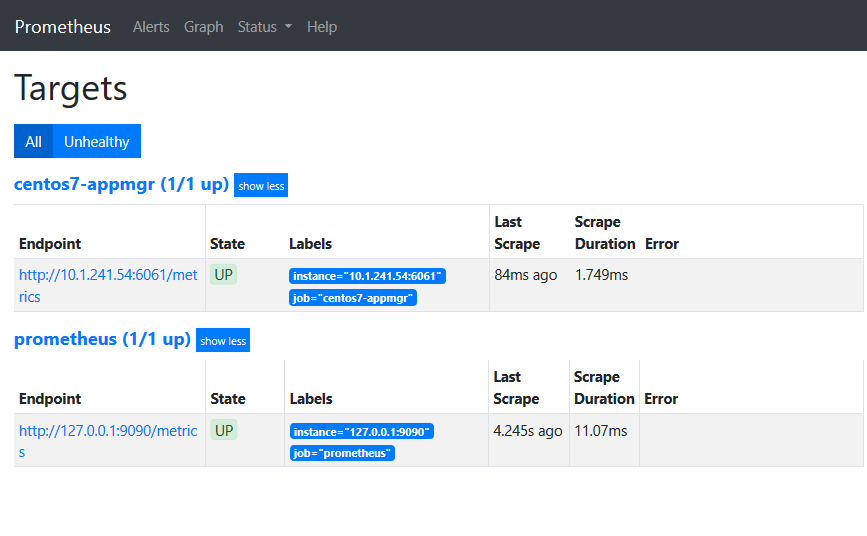Image resolution: width=867 pixels, height=536 pixels.
Task: Switch to Unhealthy targets filter
Action: click(97, 142)
